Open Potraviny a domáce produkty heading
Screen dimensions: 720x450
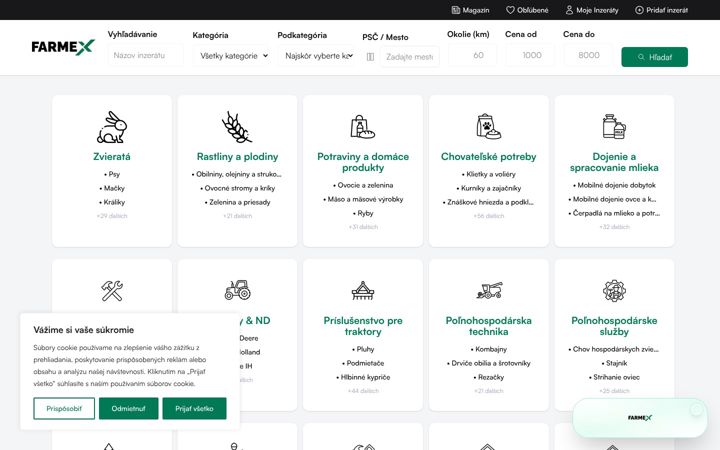coord(363,162)
